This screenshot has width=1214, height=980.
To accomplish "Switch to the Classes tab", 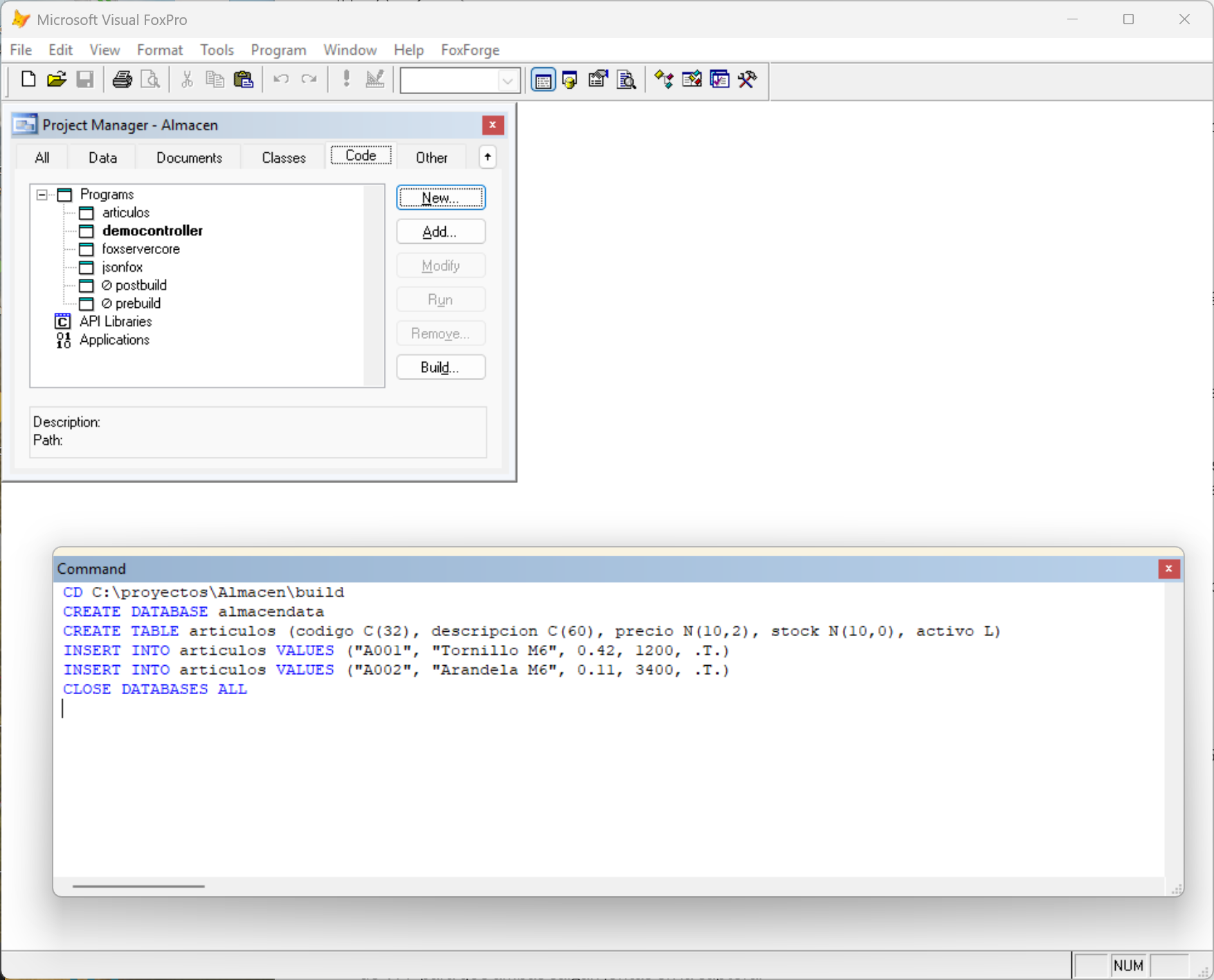I will pos(284,158).
